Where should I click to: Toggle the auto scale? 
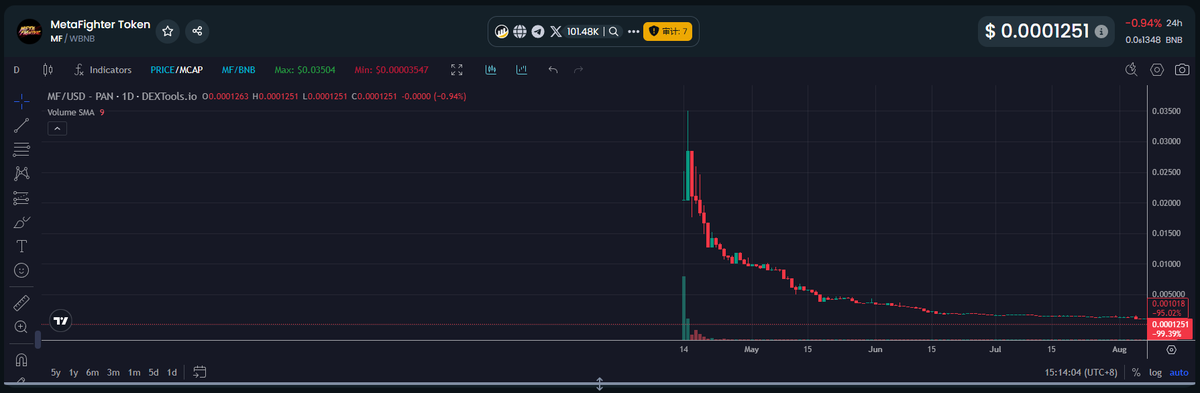click(x=1179, y=372)
